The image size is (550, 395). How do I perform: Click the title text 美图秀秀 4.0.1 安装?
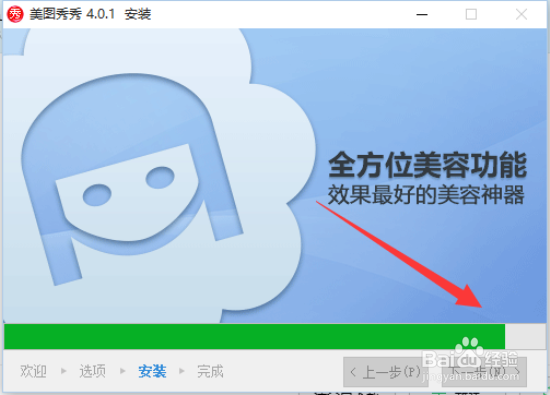[x=90, y=14]
